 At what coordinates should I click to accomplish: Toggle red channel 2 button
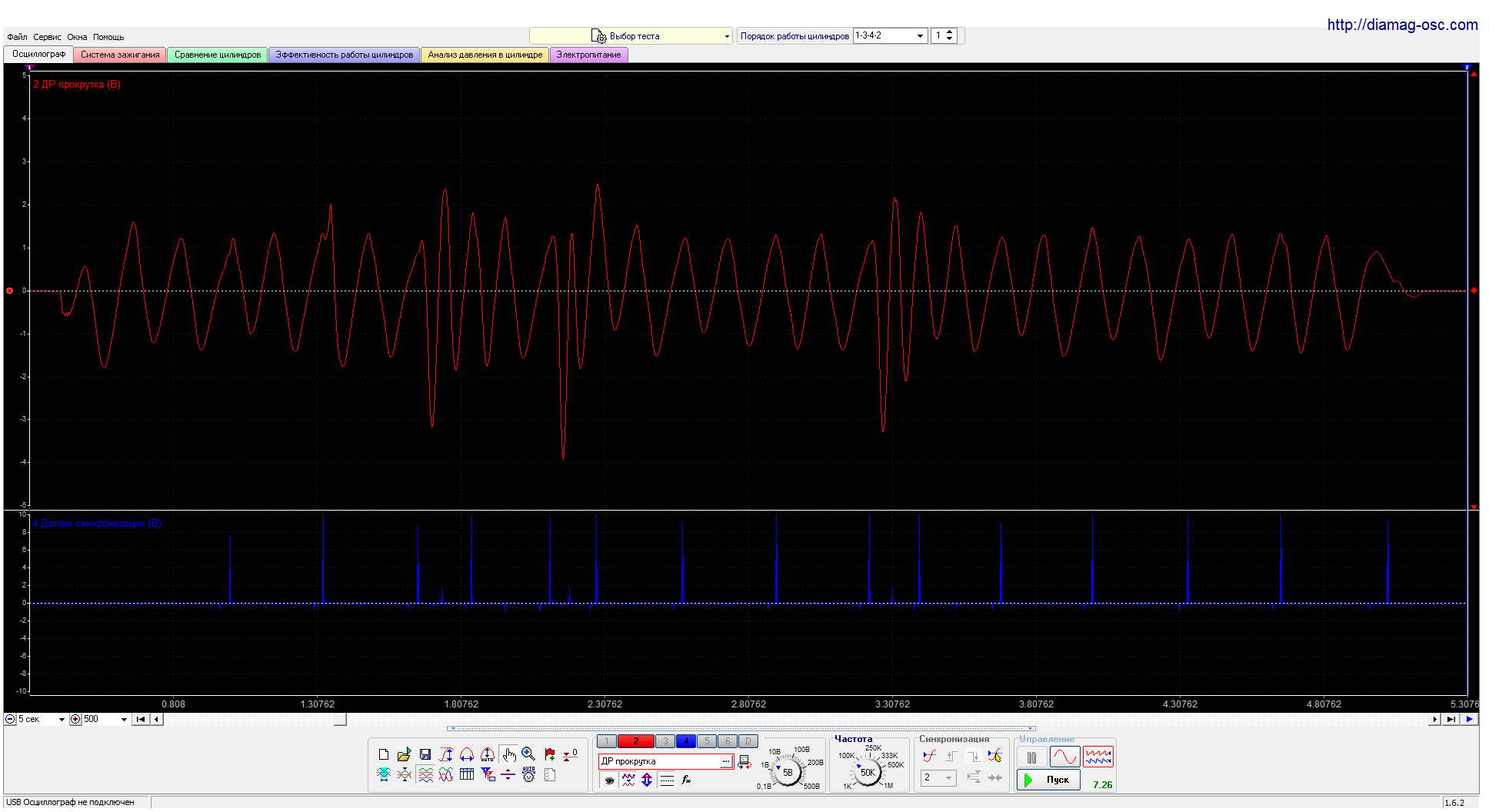coord(636,741)
